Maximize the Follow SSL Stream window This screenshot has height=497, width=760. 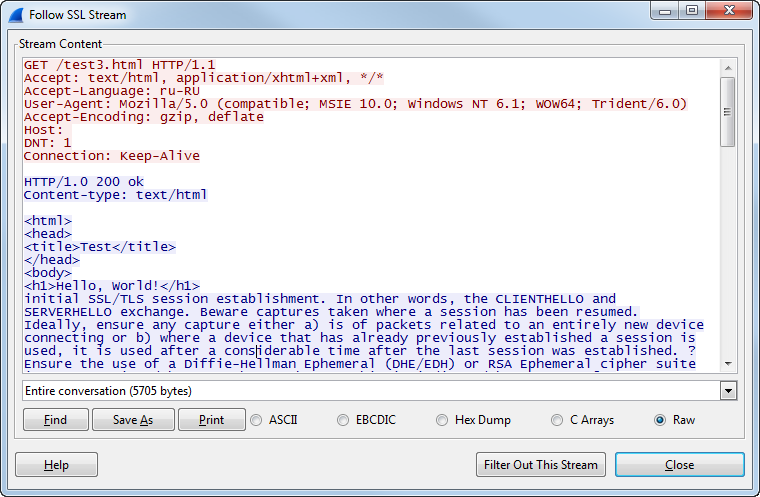pos(692,11)
